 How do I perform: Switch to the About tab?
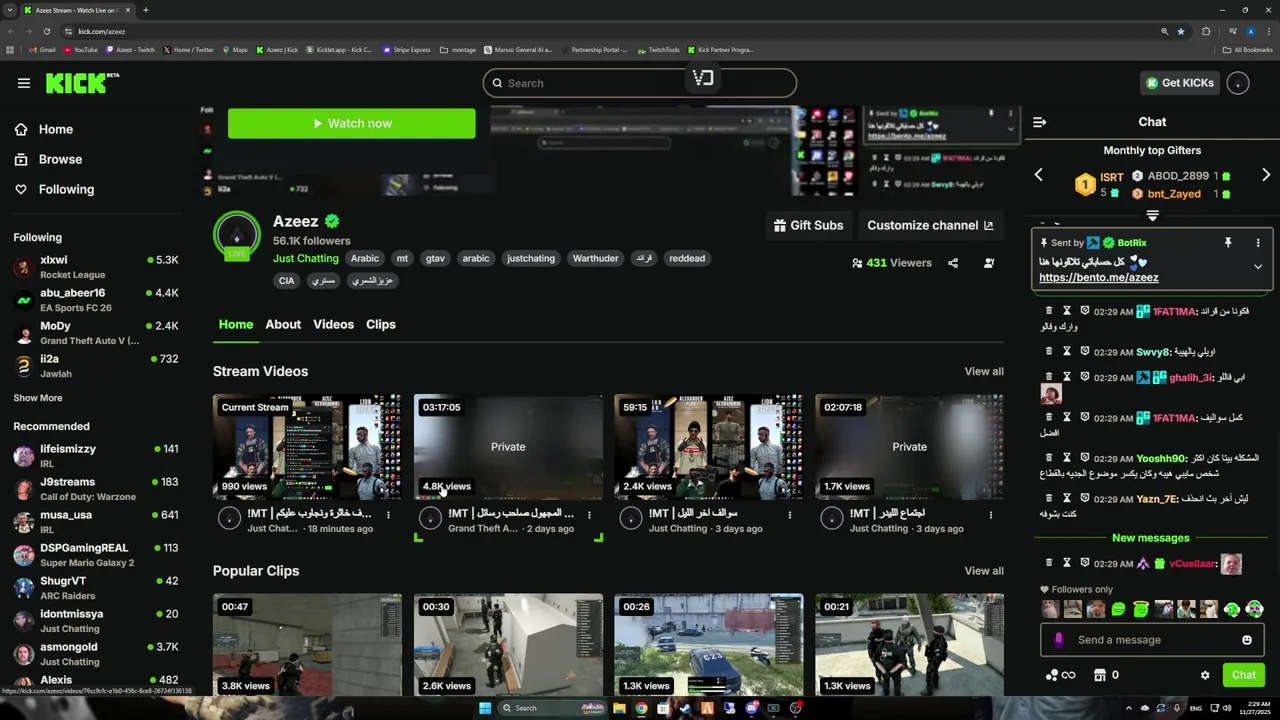click(283, 324)
